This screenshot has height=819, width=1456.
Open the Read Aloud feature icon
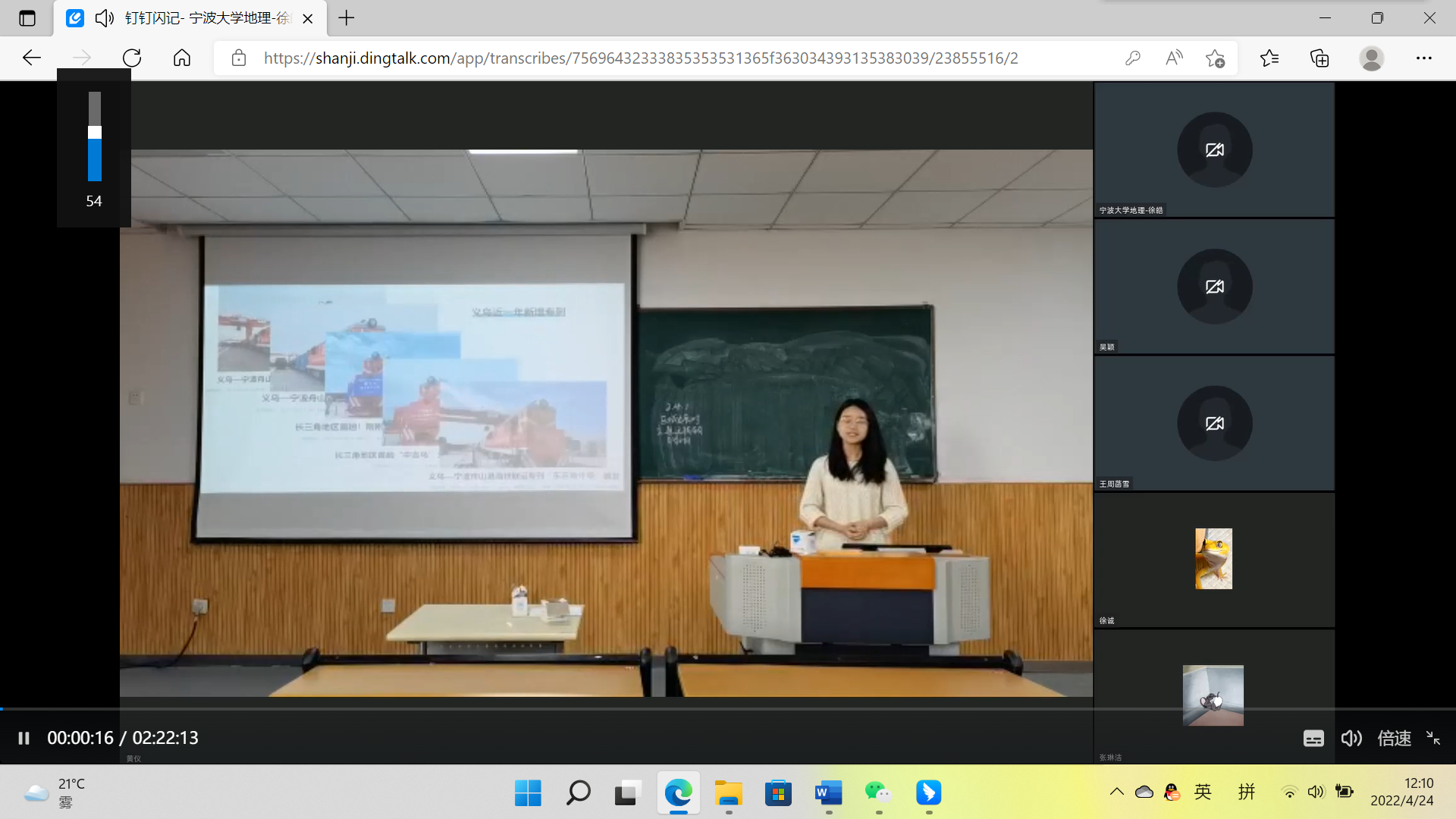point(1174,58)
